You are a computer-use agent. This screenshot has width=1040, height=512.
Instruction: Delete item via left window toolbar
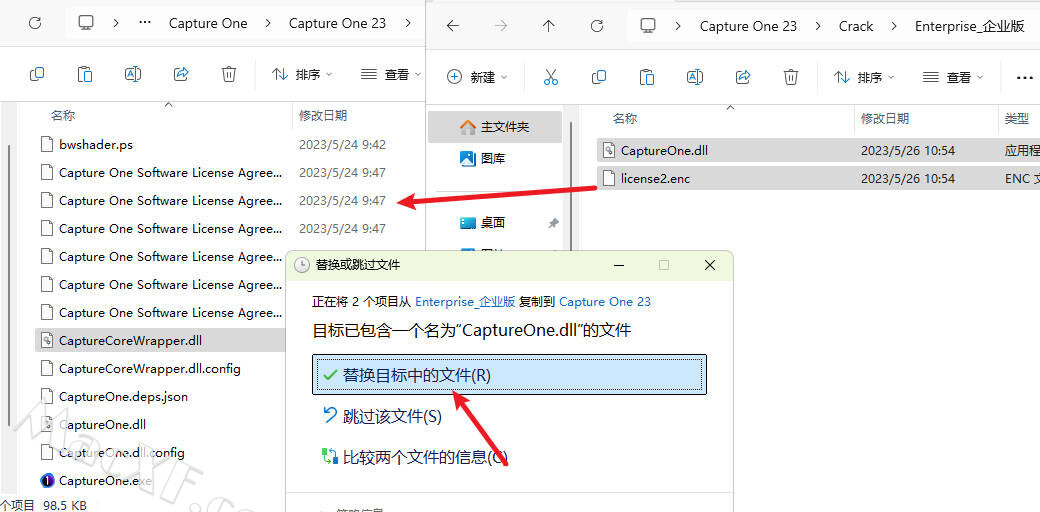tap(229, 74)
